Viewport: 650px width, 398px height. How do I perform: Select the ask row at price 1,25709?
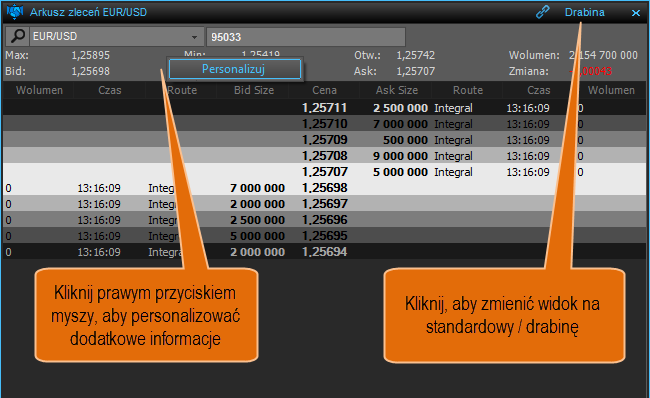(x=325, y=140)
